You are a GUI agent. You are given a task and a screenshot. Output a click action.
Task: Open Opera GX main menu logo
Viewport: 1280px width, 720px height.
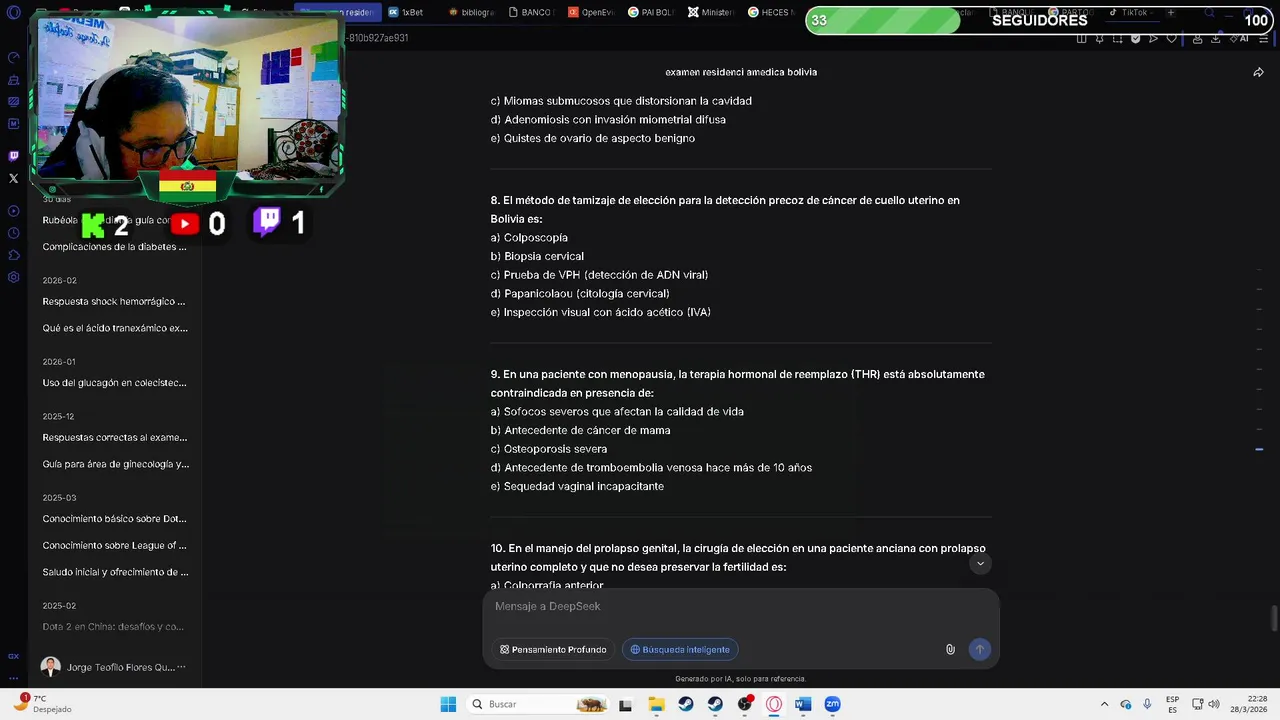tap(13, 13)
